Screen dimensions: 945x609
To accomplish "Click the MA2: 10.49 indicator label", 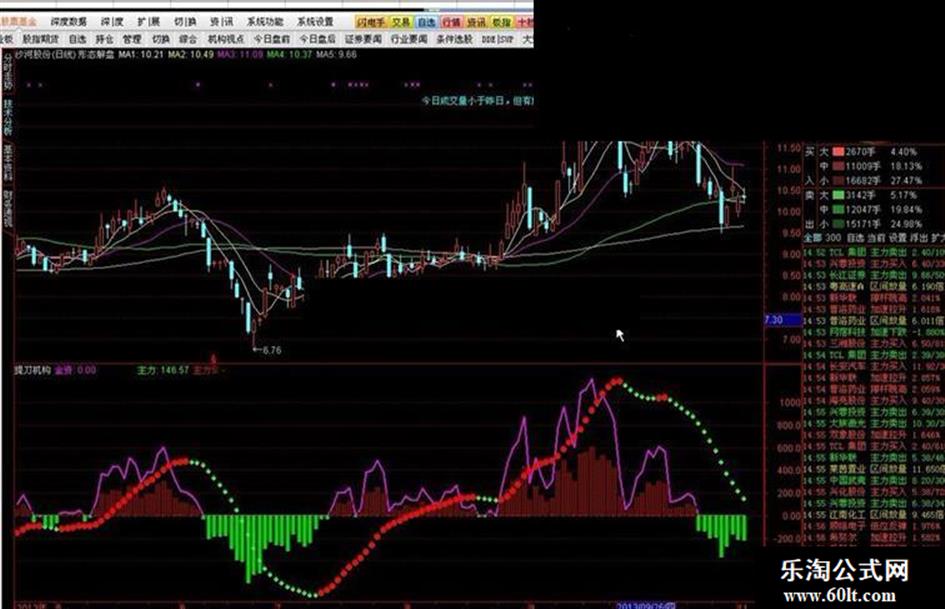I will pos(191,54).
